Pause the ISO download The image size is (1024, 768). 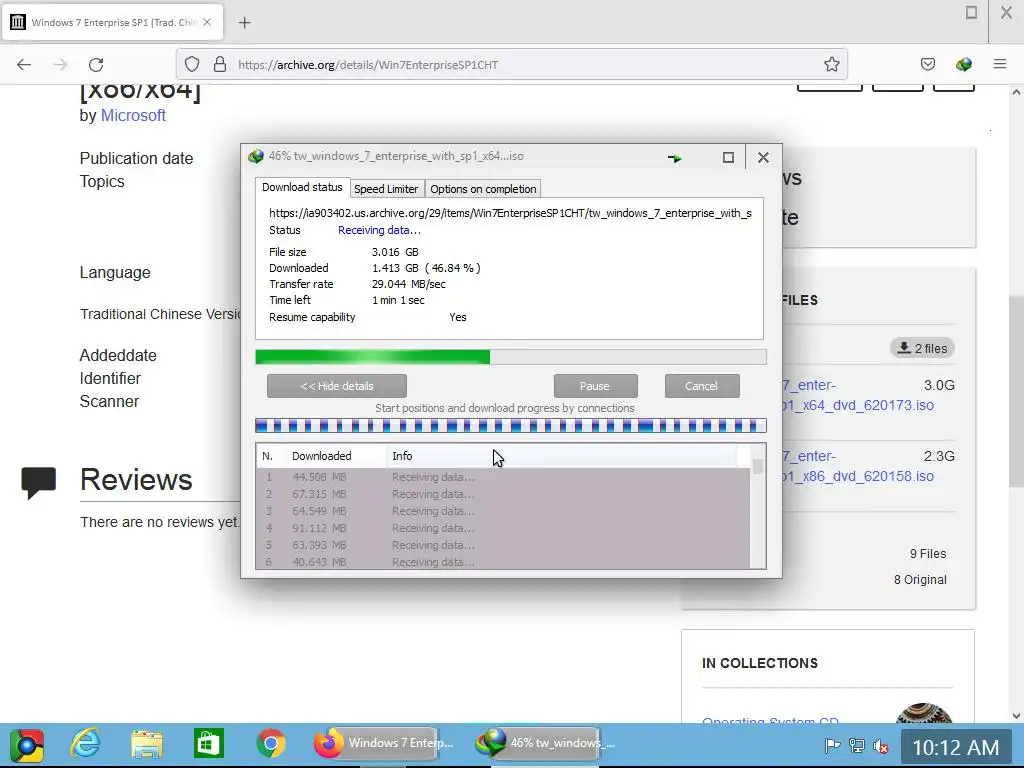[x=595, y=386]
